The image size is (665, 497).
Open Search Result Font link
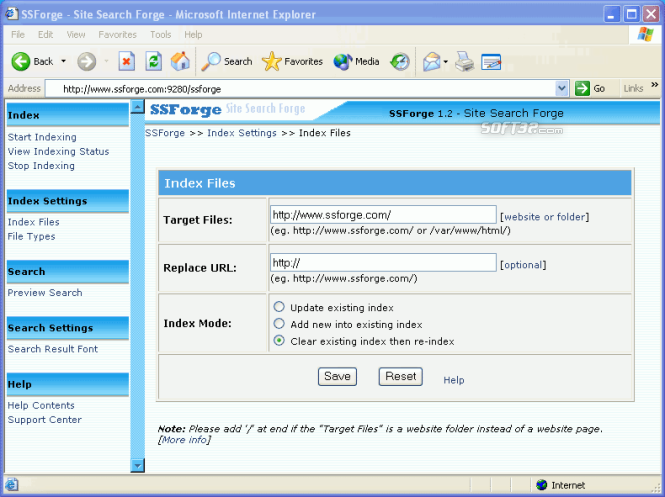pos(53,349)
